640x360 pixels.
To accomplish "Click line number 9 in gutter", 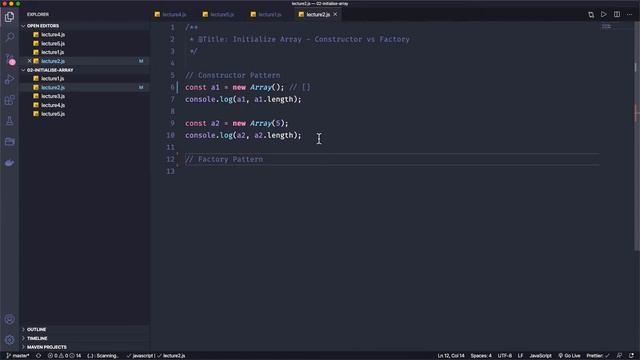I will 172,123.
